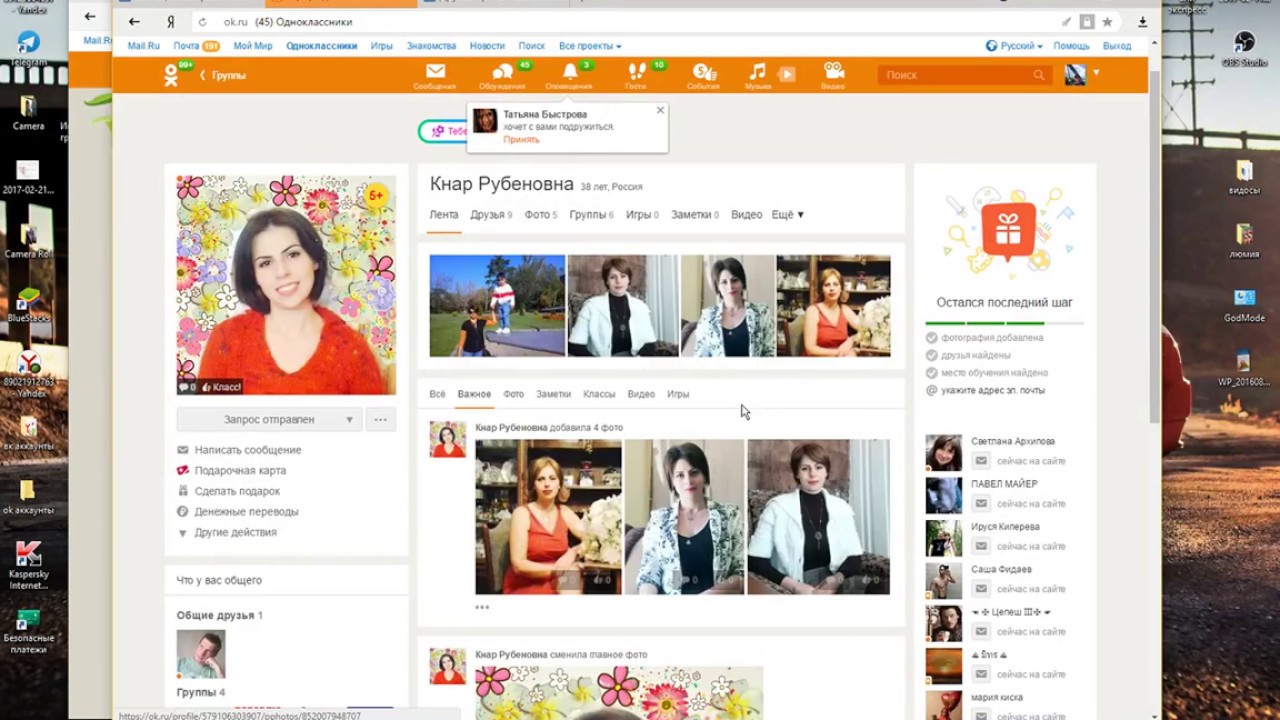Expand the Запрос отправлен dropdown
The width and height of the screenshot is (1280, 720).
[x=349, y=420]
